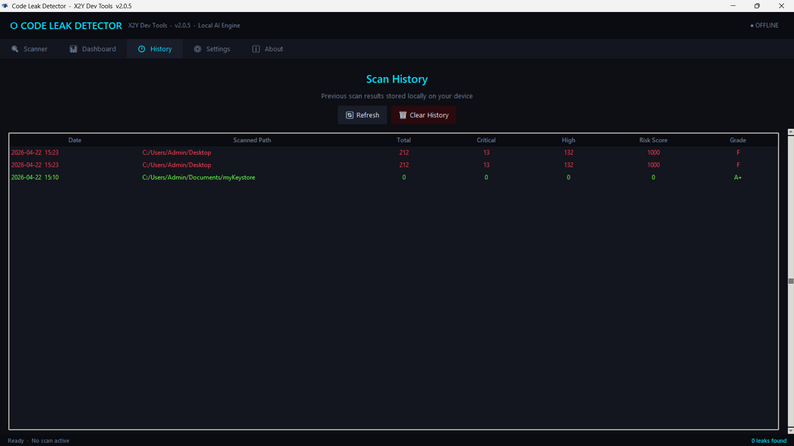Click the Scanner magnifier icon

pyautogui.click(x=15, y=49)
